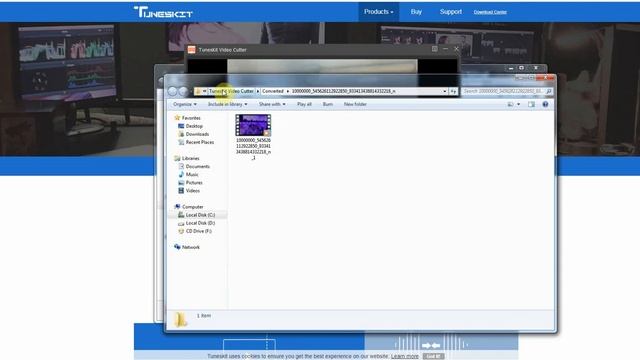Select Computer in the navigation pane

pos(193,207)
